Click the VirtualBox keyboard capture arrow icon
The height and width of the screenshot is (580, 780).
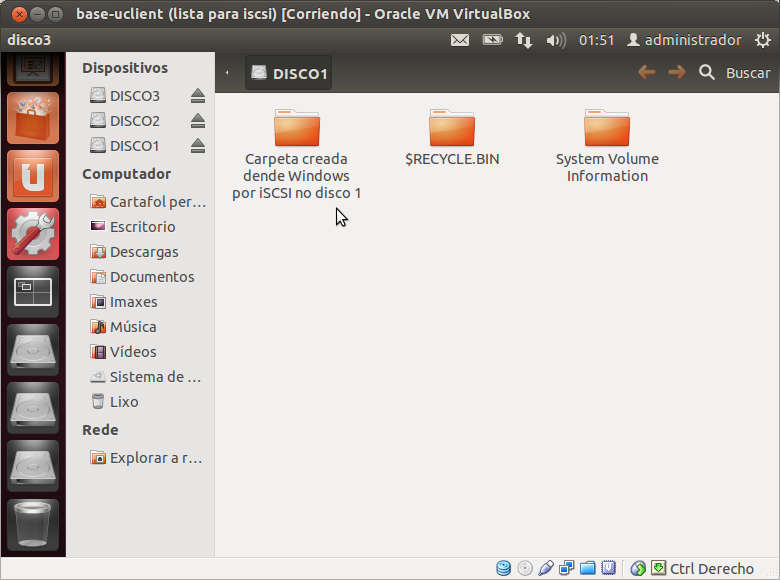click(659, 568)
